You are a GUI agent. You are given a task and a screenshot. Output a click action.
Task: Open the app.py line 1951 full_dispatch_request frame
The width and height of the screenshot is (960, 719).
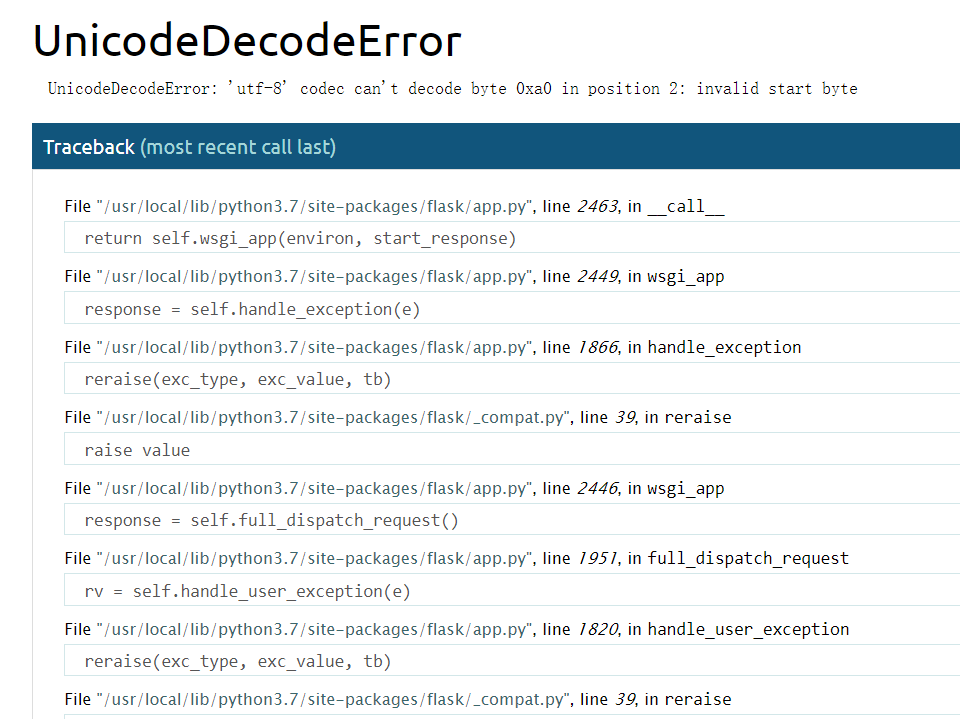457,559
